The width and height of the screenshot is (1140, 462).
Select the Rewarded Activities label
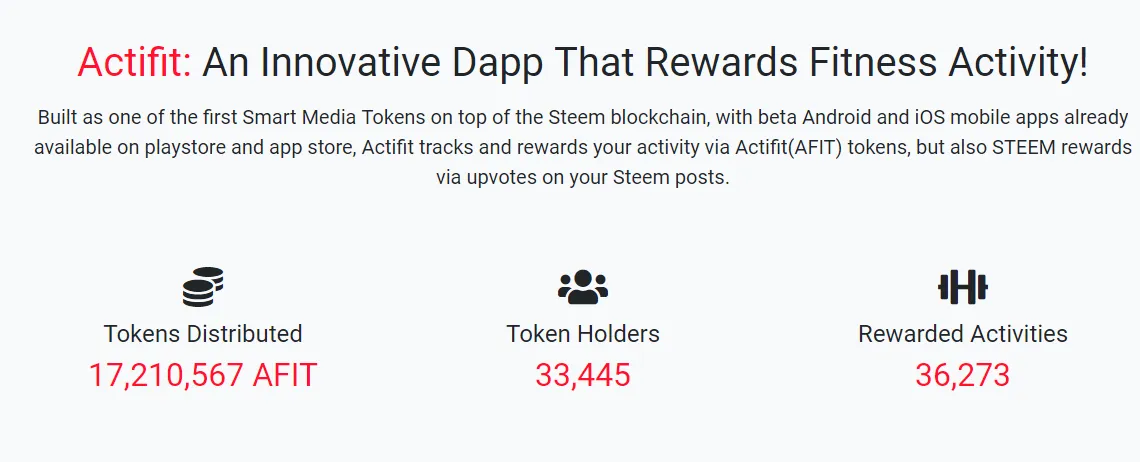click(x=963, y=334)
